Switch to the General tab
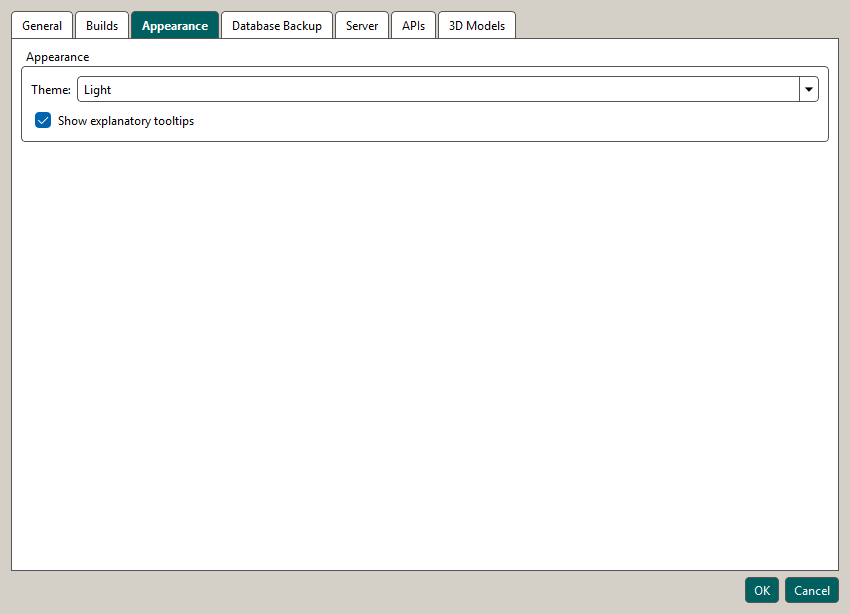The width and height of the screenshot is (850, 614). pyautogui.click(x=42, y=25)
